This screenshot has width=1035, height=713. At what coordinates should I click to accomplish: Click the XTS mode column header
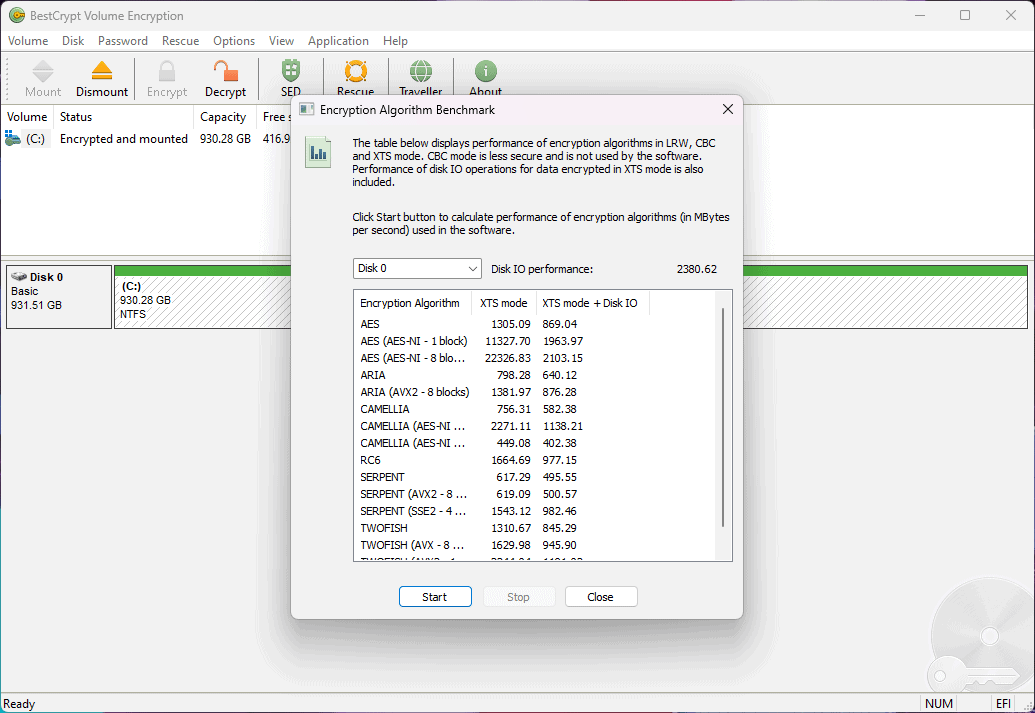click(504, 303)
